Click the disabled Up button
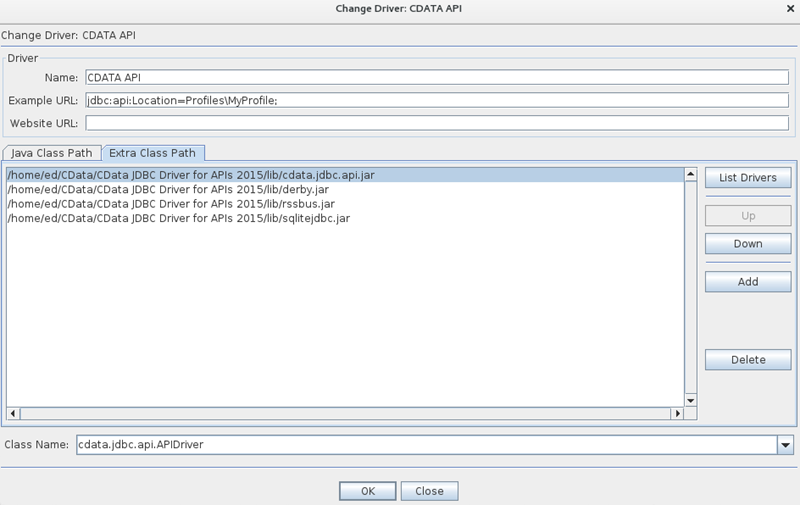This screenshot has width=800, height=505. coord(748,216)
